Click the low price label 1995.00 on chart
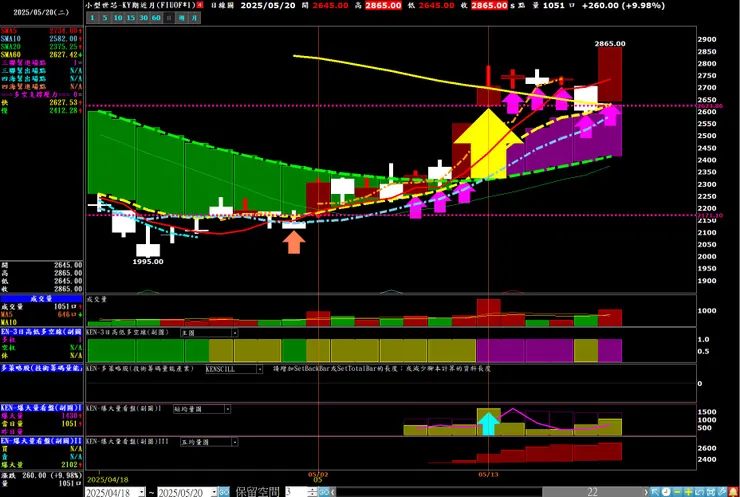This screenshot has width=740, height=497. tap(148, 261)
